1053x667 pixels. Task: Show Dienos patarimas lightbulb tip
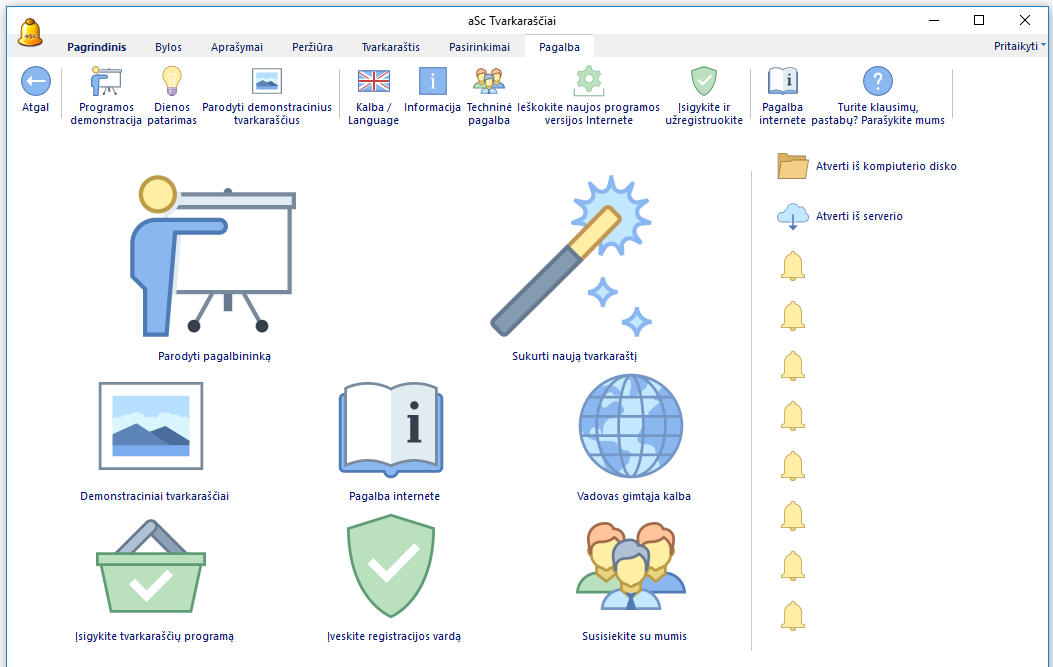[172, 82]
